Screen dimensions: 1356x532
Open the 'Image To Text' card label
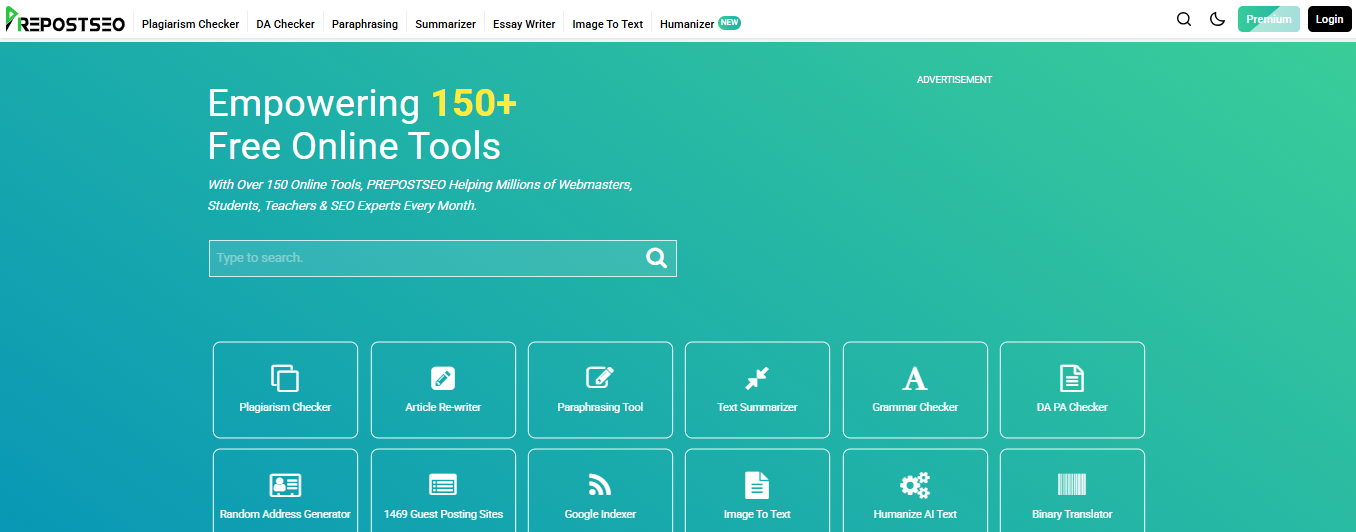pos(757,515)
